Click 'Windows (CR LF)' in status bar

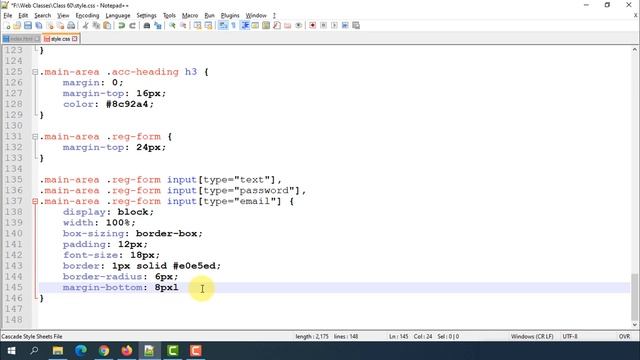coord(532,337)
